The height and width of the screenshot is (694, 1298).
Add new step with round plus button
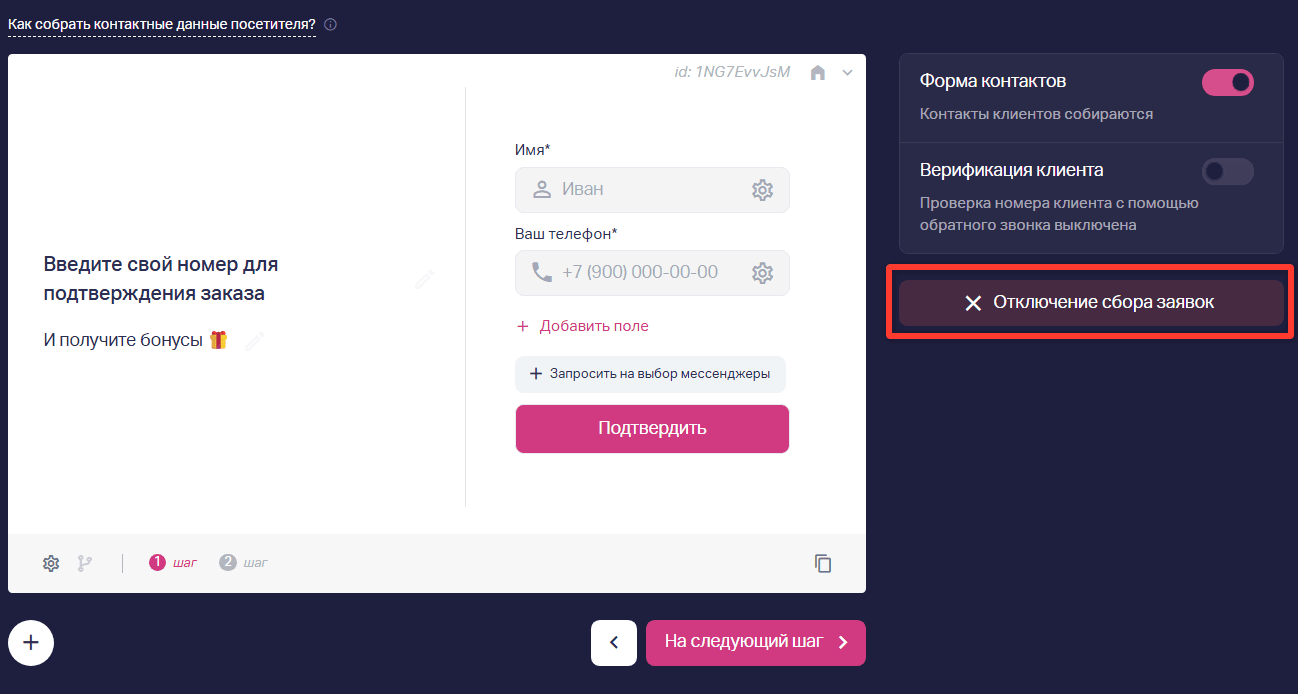(x=31, y=642)
